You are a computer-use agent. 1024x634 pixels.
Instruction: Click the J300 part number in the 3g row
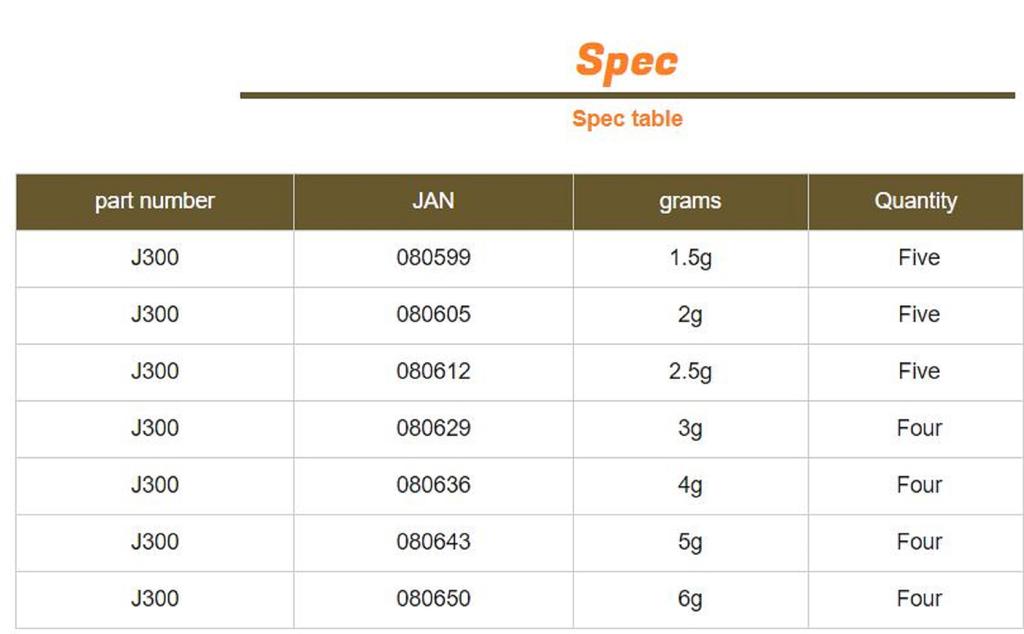point(155,428)
